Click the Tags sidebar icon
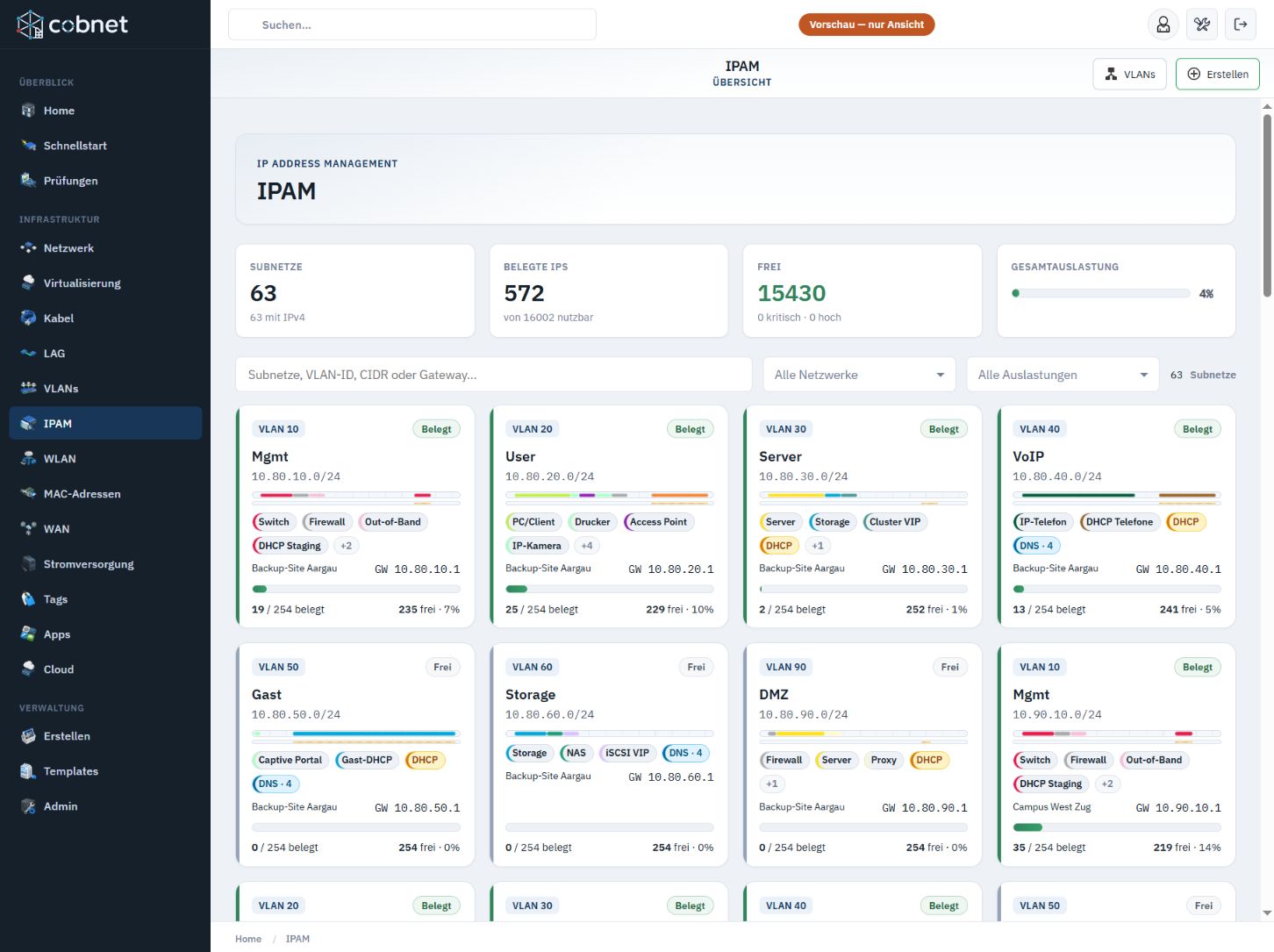 tap(28, 599)
